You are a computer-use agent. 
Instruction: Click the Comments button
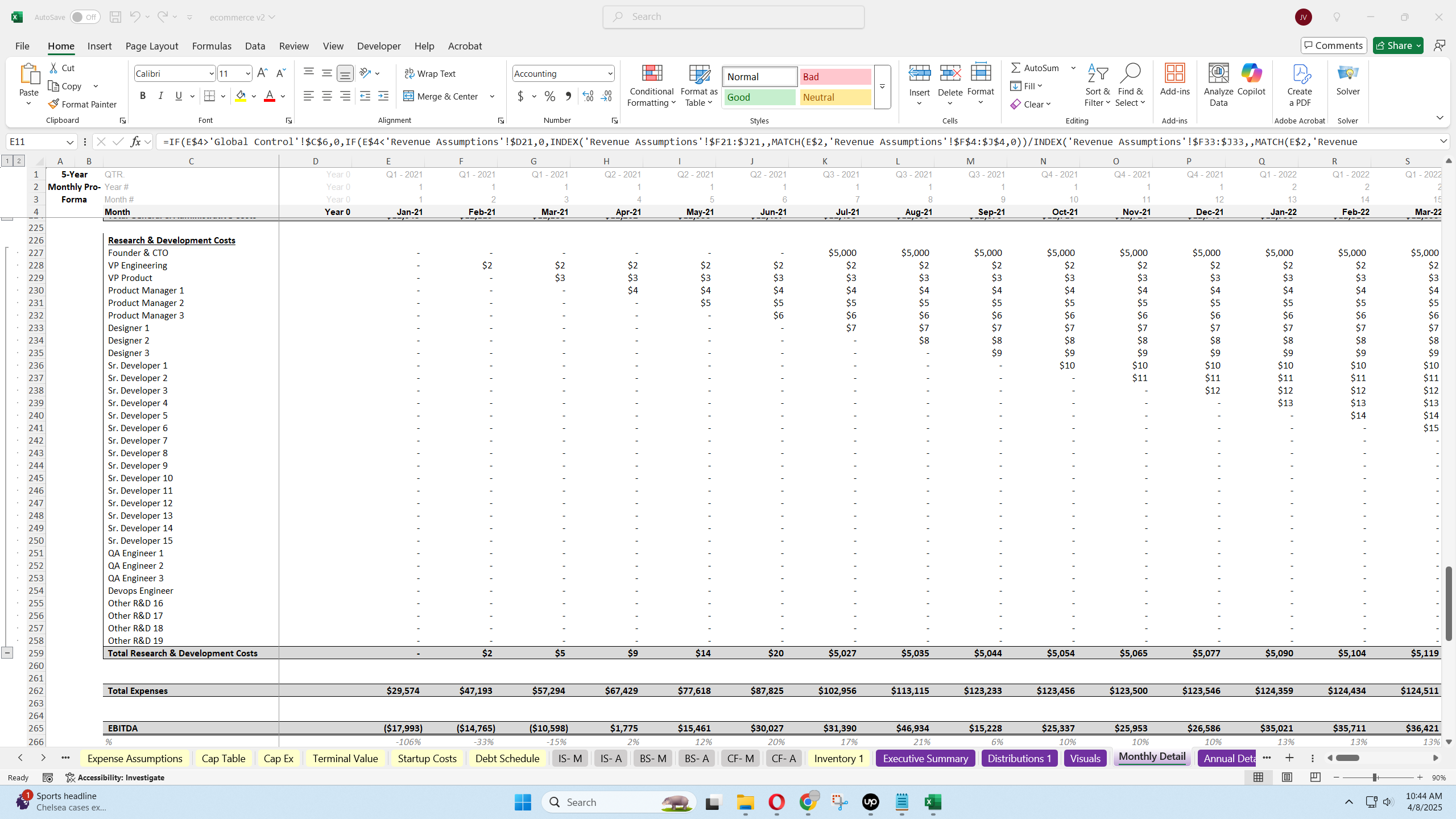pos(1333,45)
